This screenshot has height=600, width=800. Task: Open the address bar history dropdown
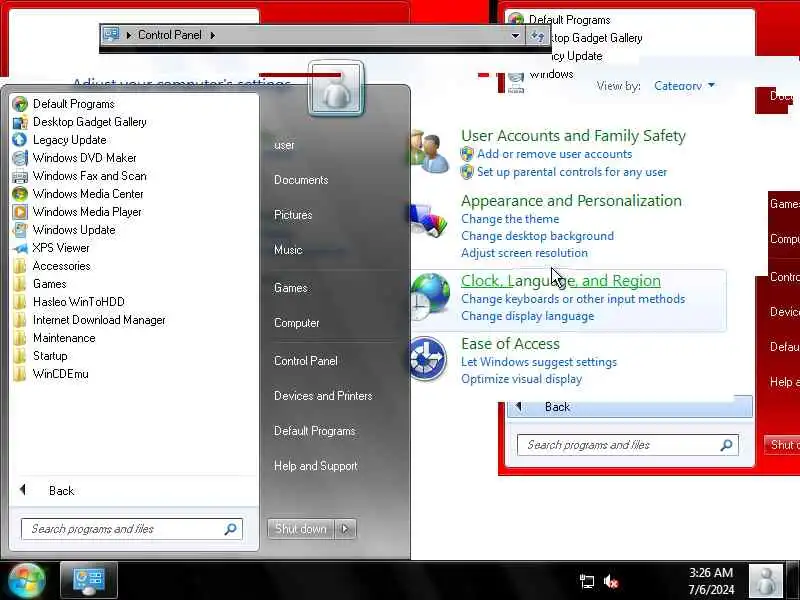515,36
